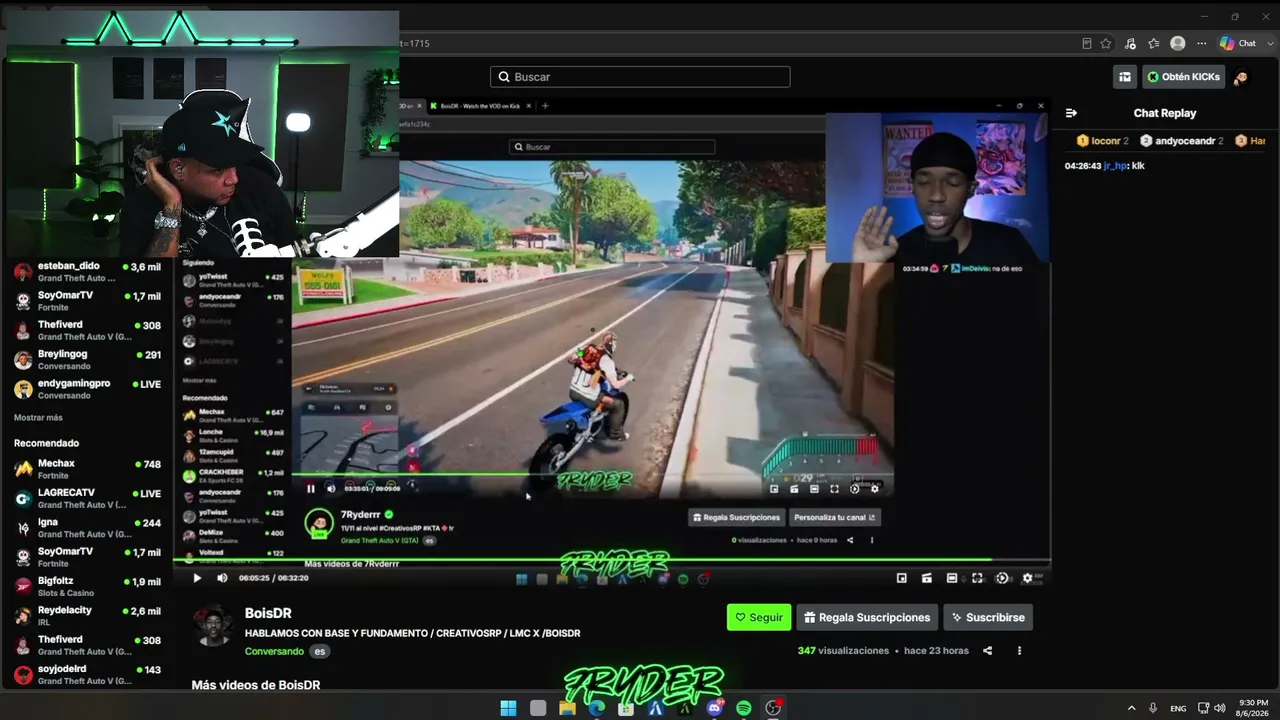Open the immersive reader icon in address bar
This screenshot has width=1280, height=720.
pyautogui.click(x=1087, y=43)
